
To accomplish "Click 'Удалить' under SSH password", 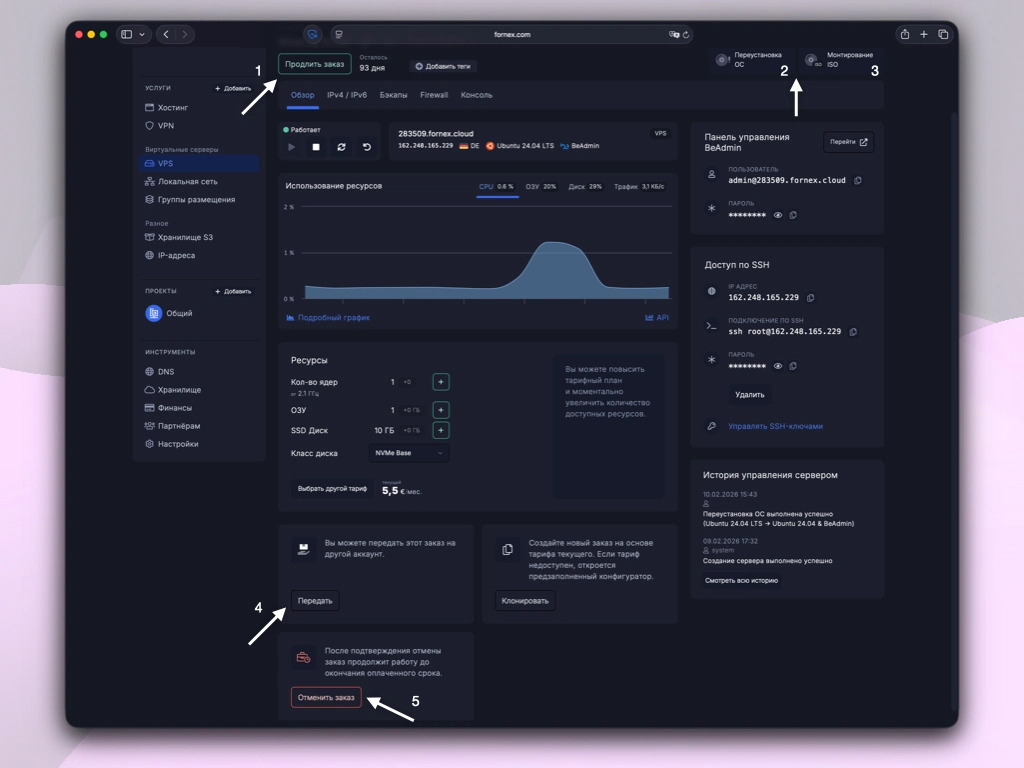I will (750, 395).
